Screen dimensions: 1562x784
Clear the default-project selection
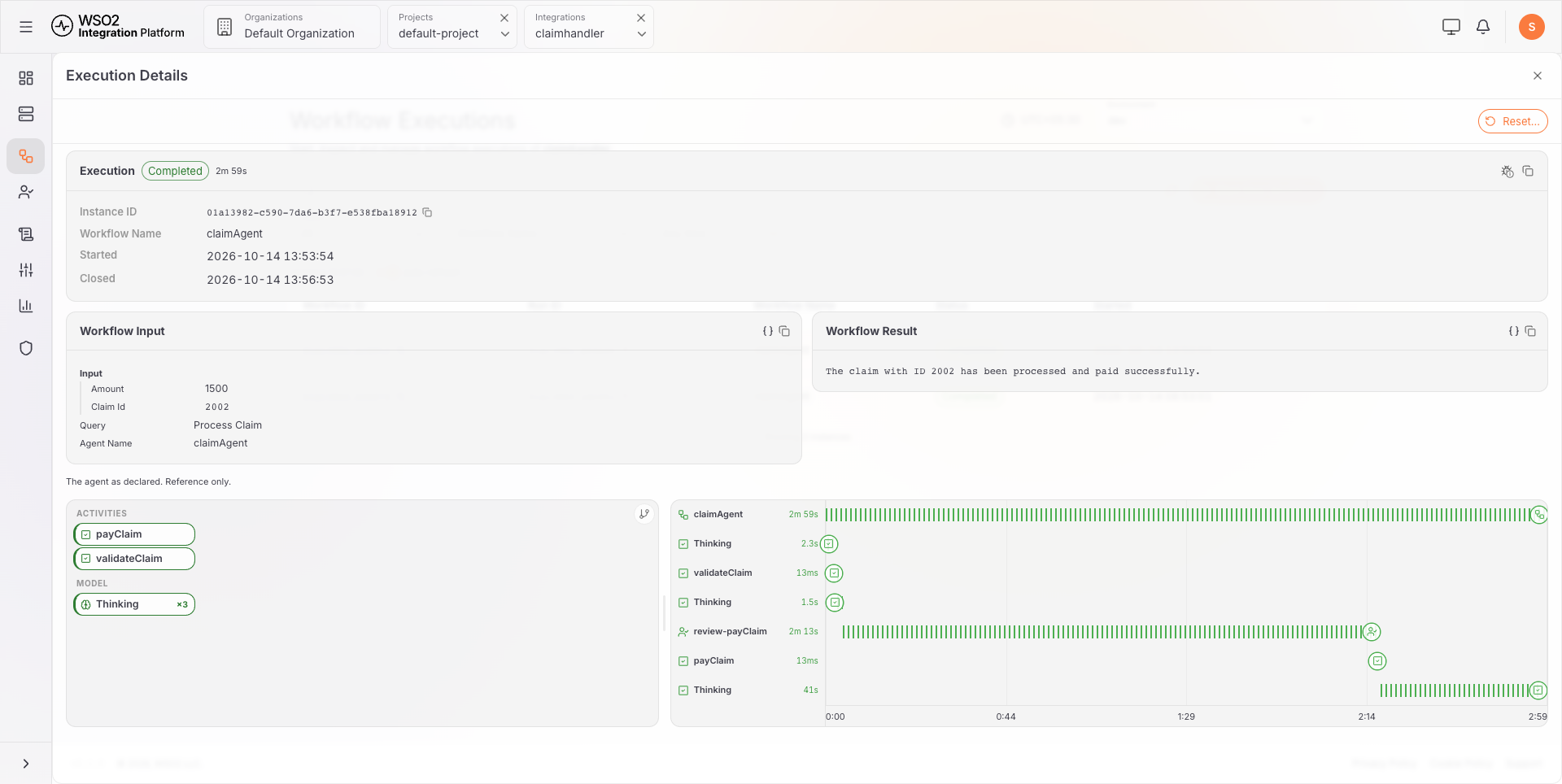point(504,18)
